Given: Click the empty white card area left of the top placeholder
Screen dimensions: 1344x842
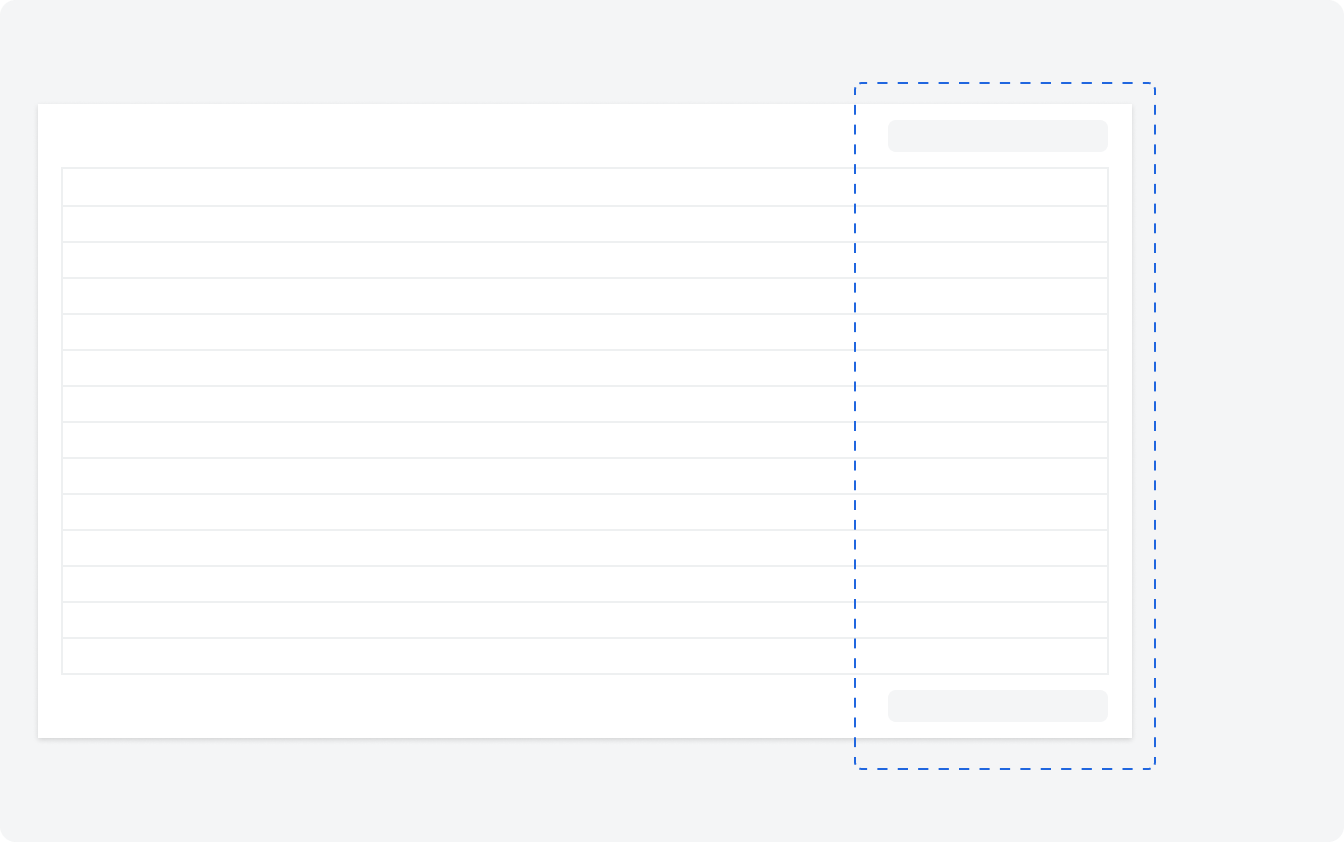Looking at the screenshot, I should (463, 136).
